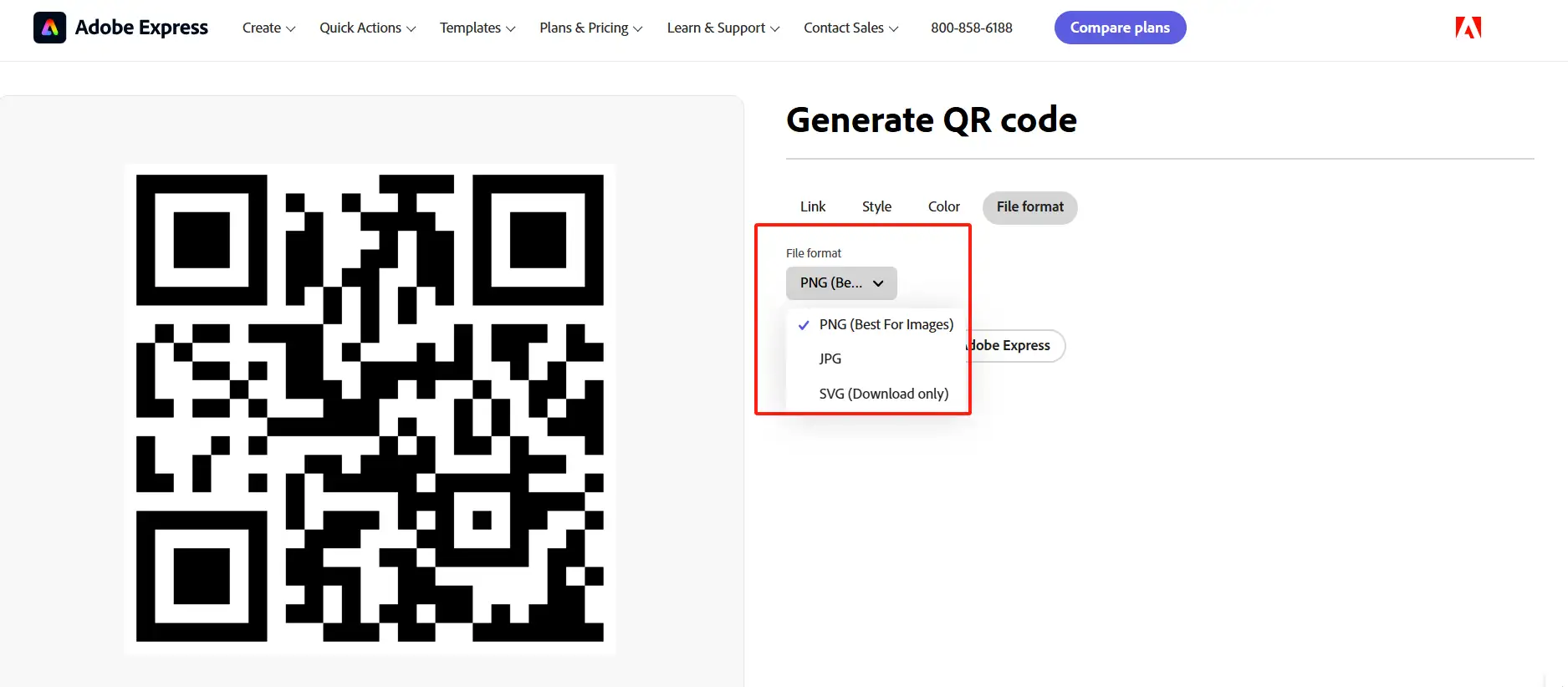Click the Generate QR code heading
Image resolution: width=1568 pixels, height=687 pixels.
(x=932, y=120)
